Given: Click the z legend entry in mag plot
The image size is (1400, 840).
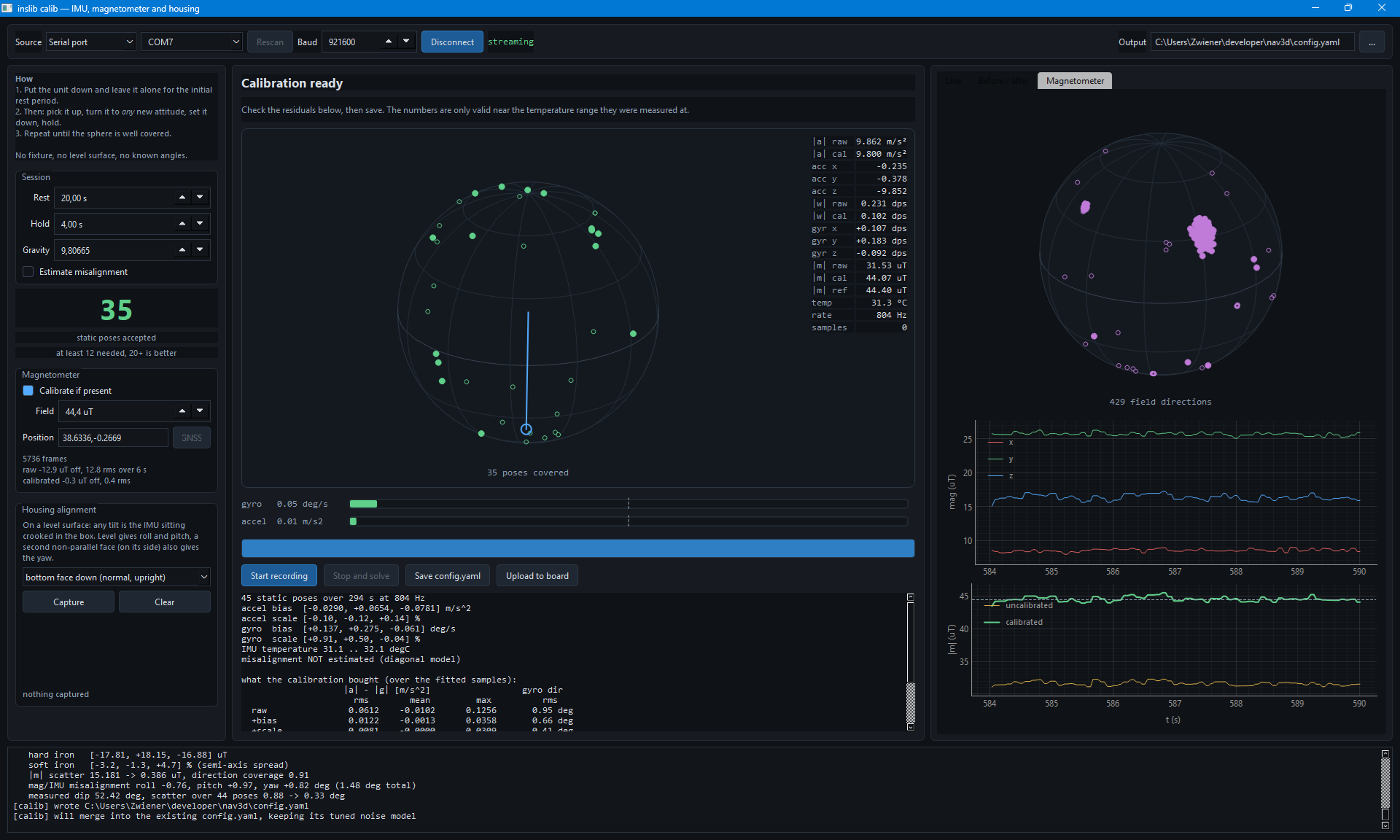Looking at the screenshot, I should [x=1000, y=475].
